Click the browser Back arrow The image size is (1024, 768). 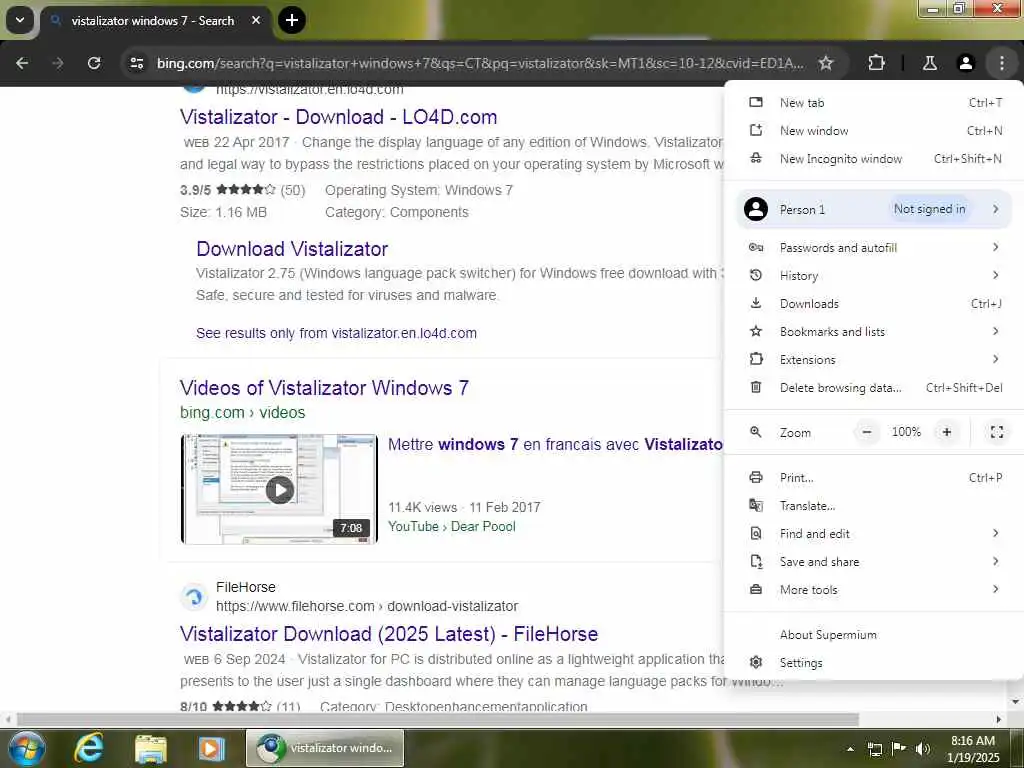pyautogui.click(x=22, y=63)
